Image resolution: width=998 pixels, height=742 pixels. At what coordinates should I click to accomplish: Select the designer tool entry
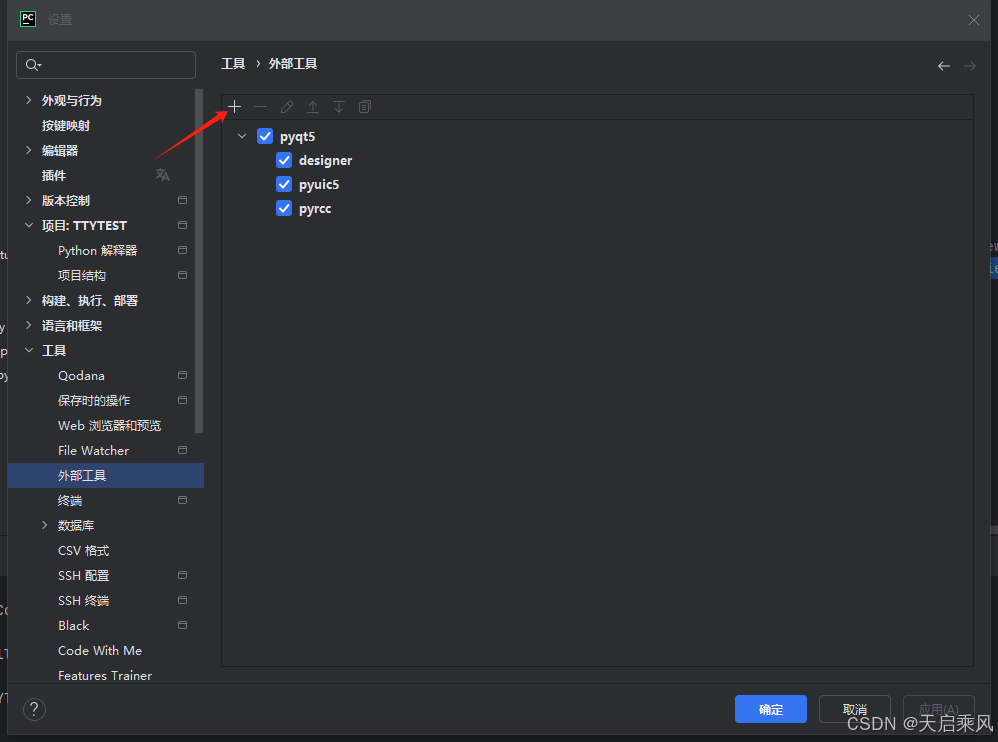click(x=325, y=160)
